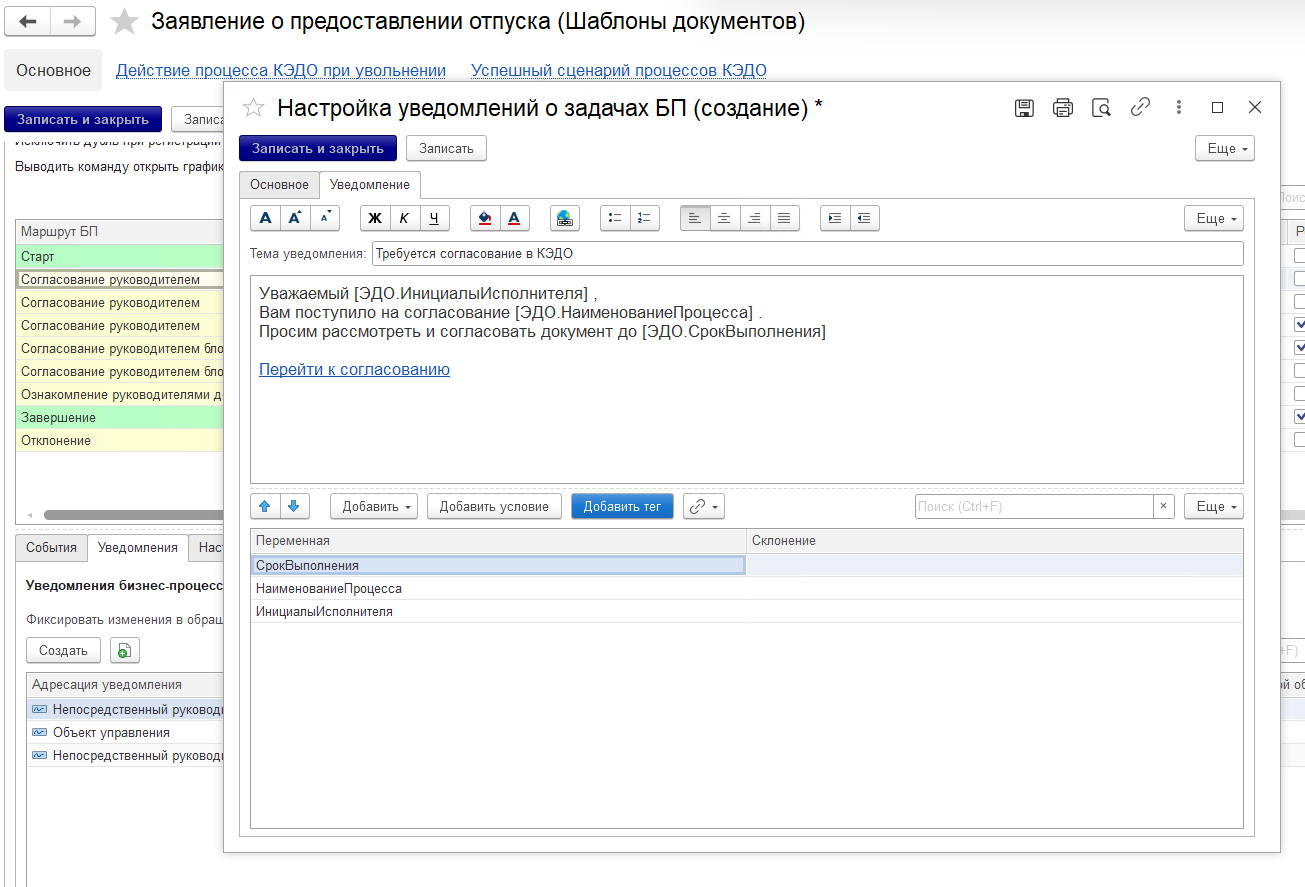The width and height of the screenshot is (1305, 887).
Task: Uncheck the checkbox in the Завершение row
Action: tap(1300, 417)
